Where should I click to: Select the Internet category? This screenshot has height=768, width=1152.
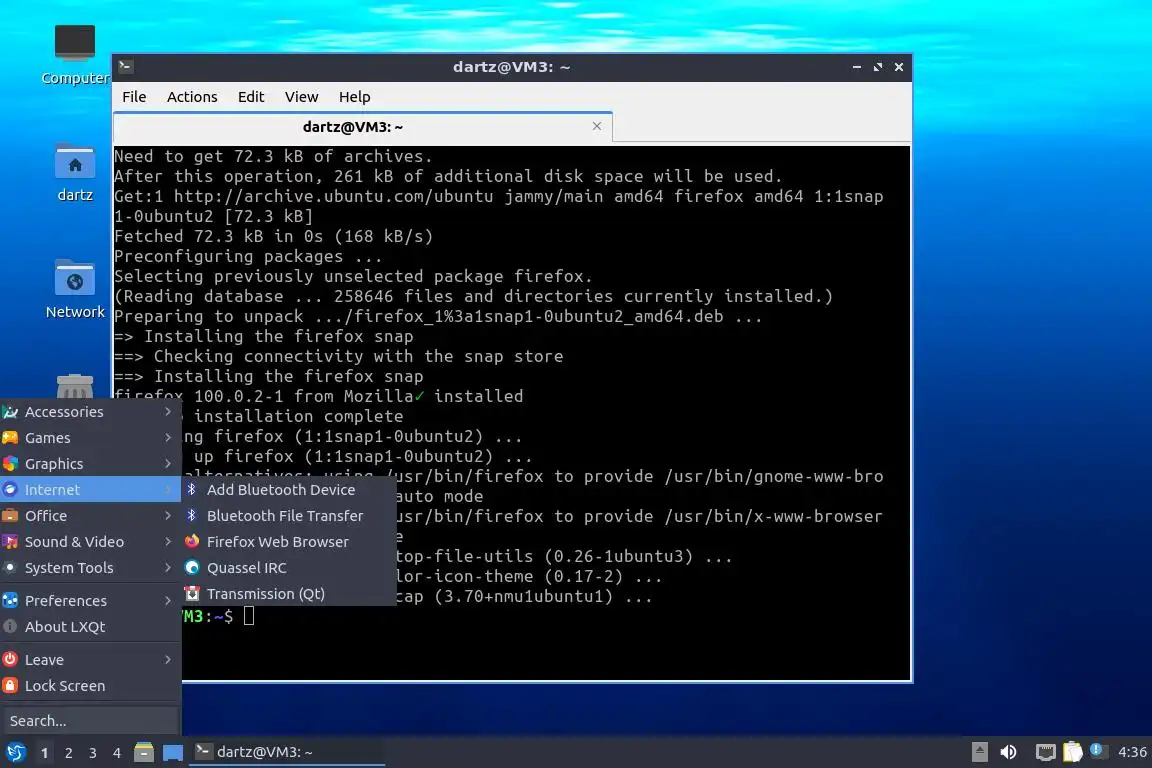[90, 489]
